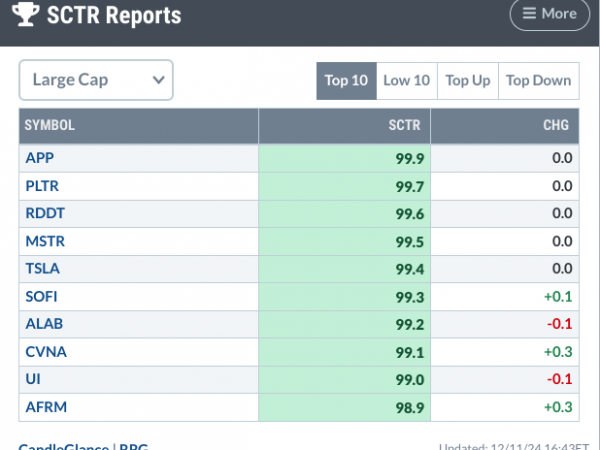Viewport: 600px width, 450px height.
Task: Open the ALAB symbol link
Action: point(44,324)
